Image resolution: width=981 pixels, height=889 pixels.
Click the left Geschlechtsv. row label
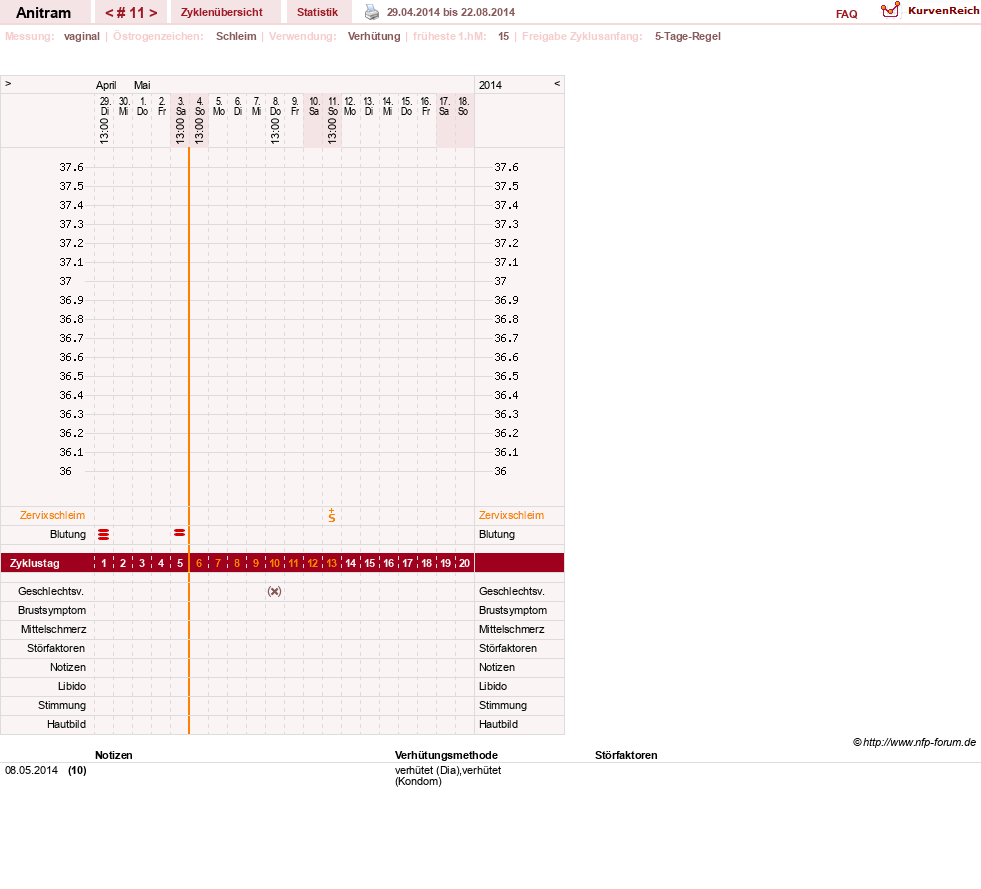[x=51, y=591]
